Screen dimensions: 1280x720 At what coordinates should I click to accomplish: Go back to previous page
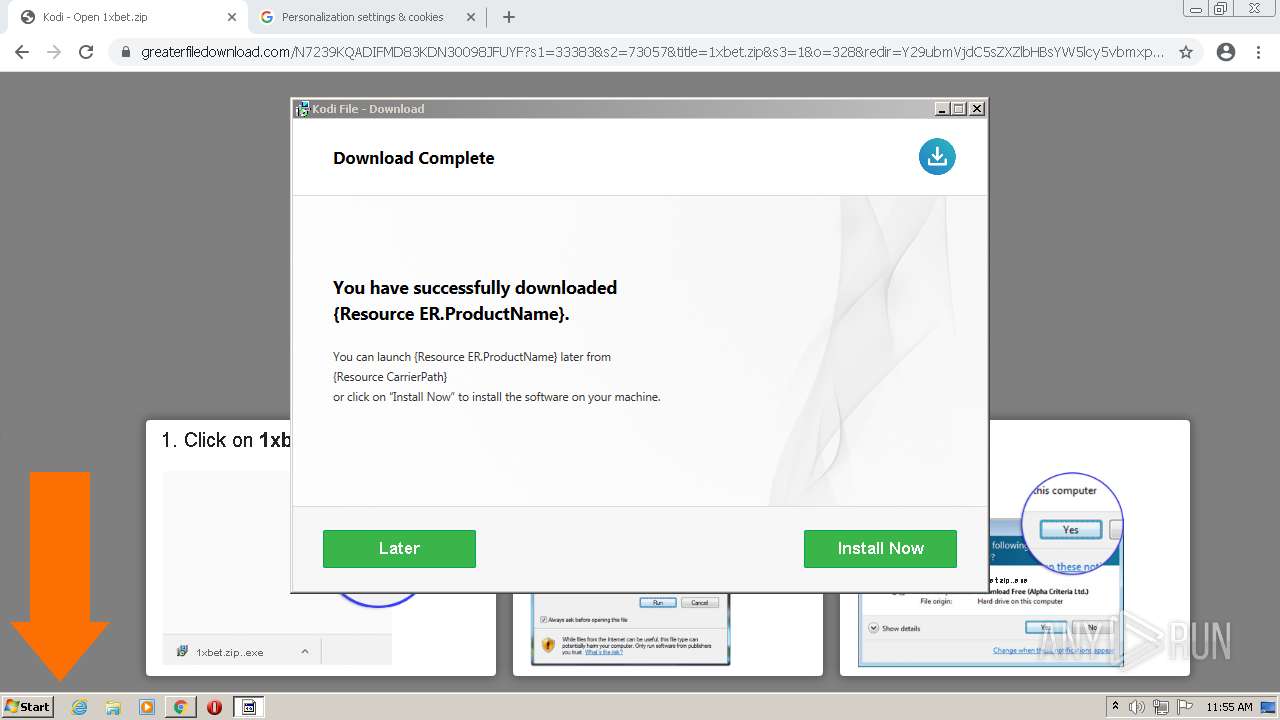tap(22, 52)
